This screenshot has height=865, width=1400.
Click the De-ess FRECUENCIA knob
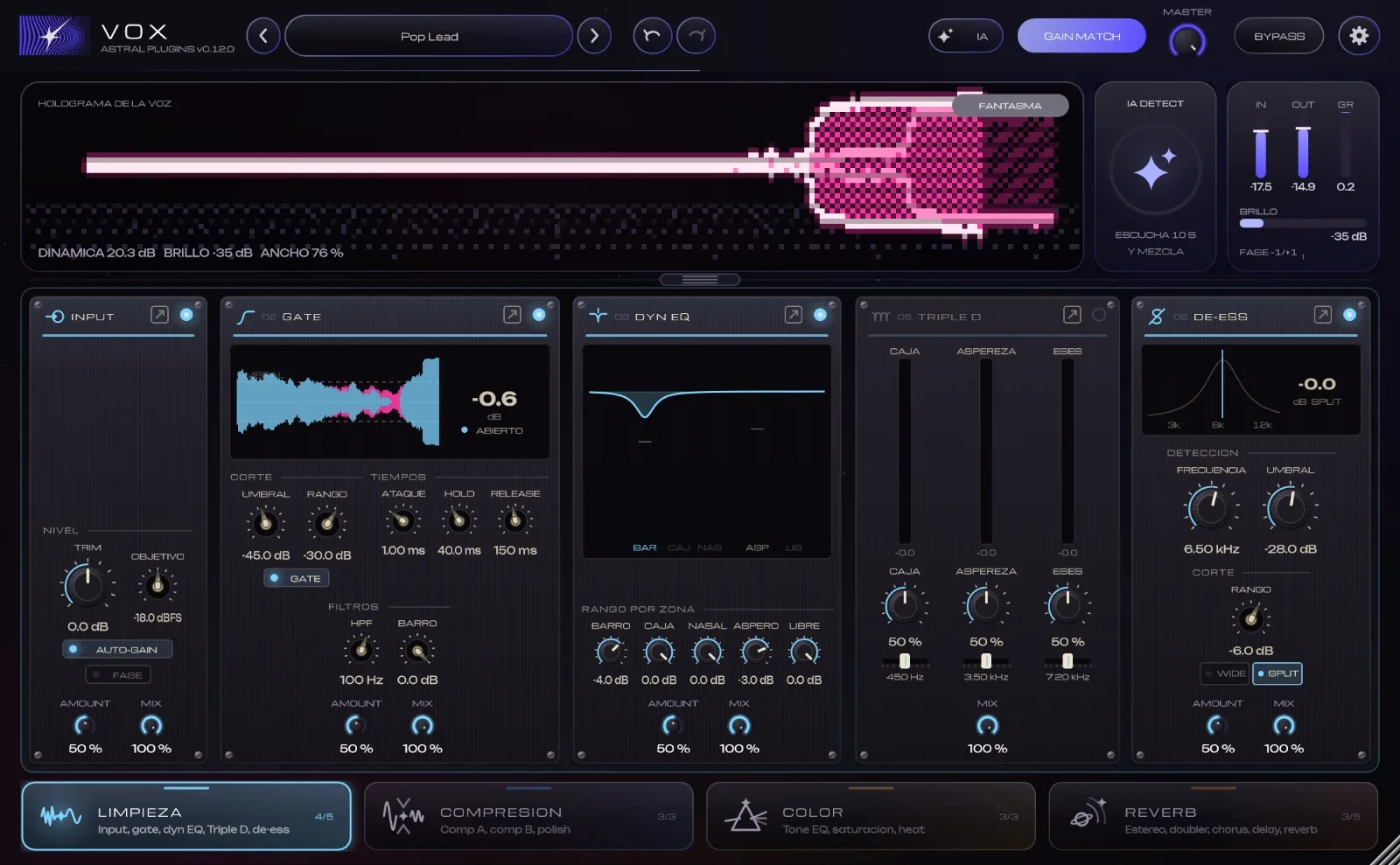[x=1211, y=507]
